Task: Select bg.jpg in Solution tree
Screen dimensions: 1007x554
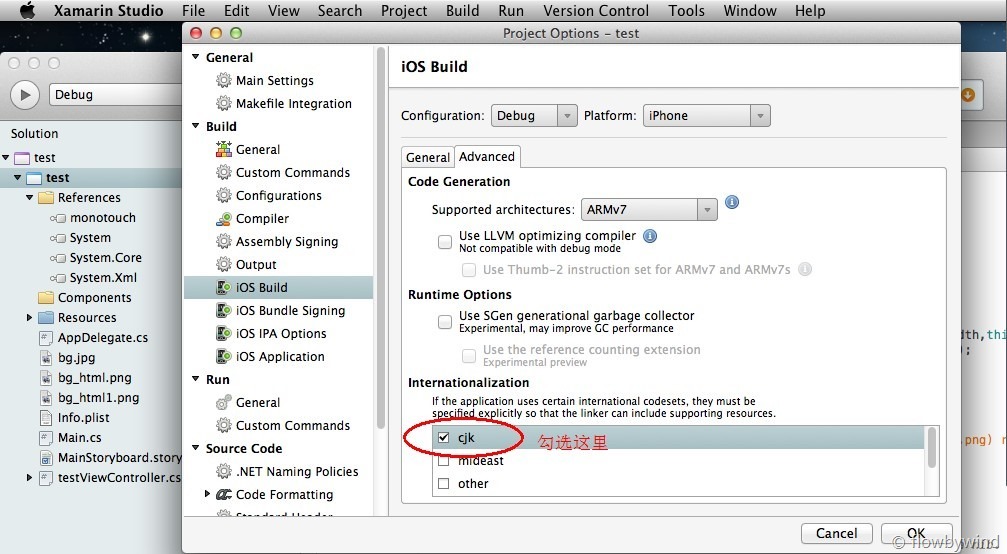Action: coord(76,358)
